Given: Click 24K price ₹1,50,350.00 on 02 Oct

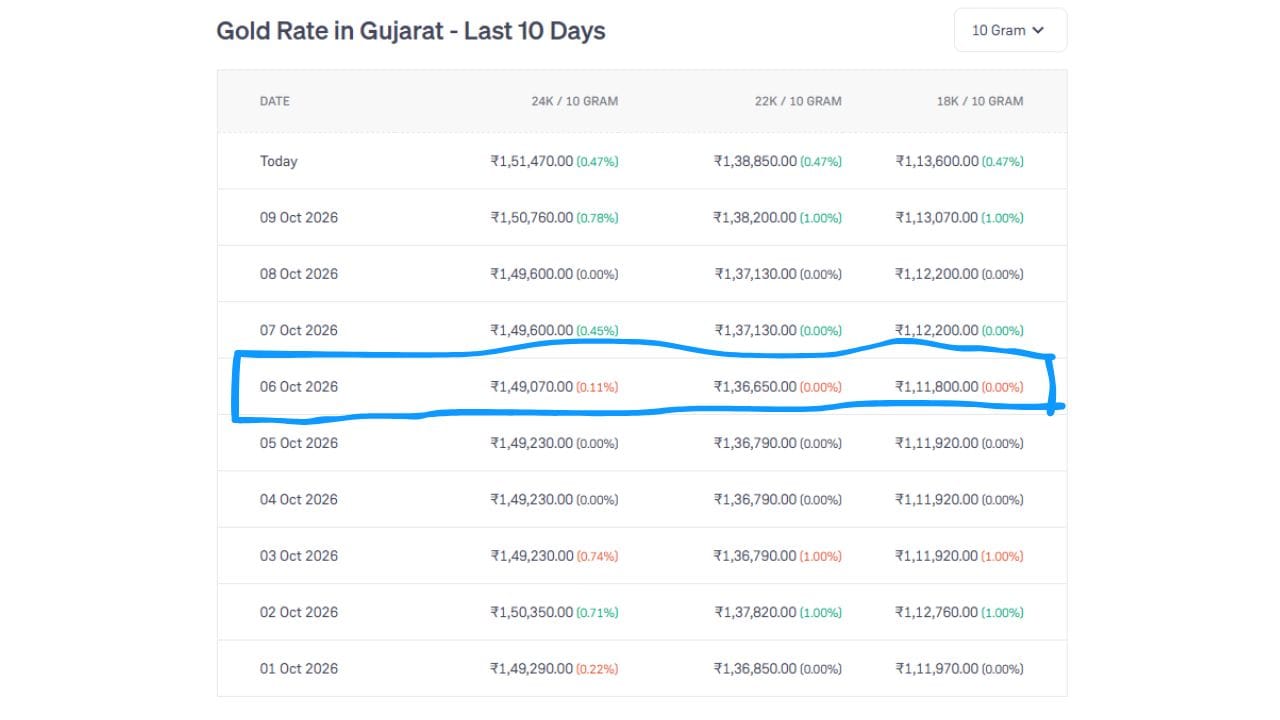Looking at the screenshot, I should pyautogui.click(x=532, y=612).
